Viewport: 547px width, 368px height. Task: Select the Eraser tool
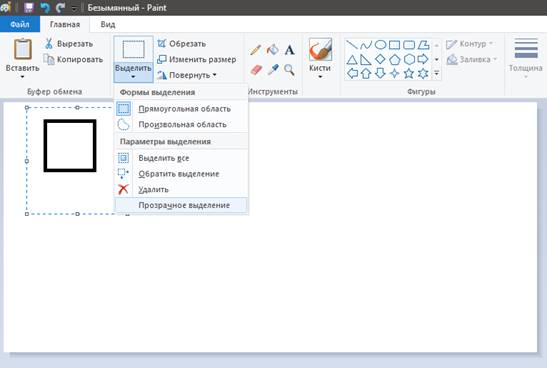point(256,69)
